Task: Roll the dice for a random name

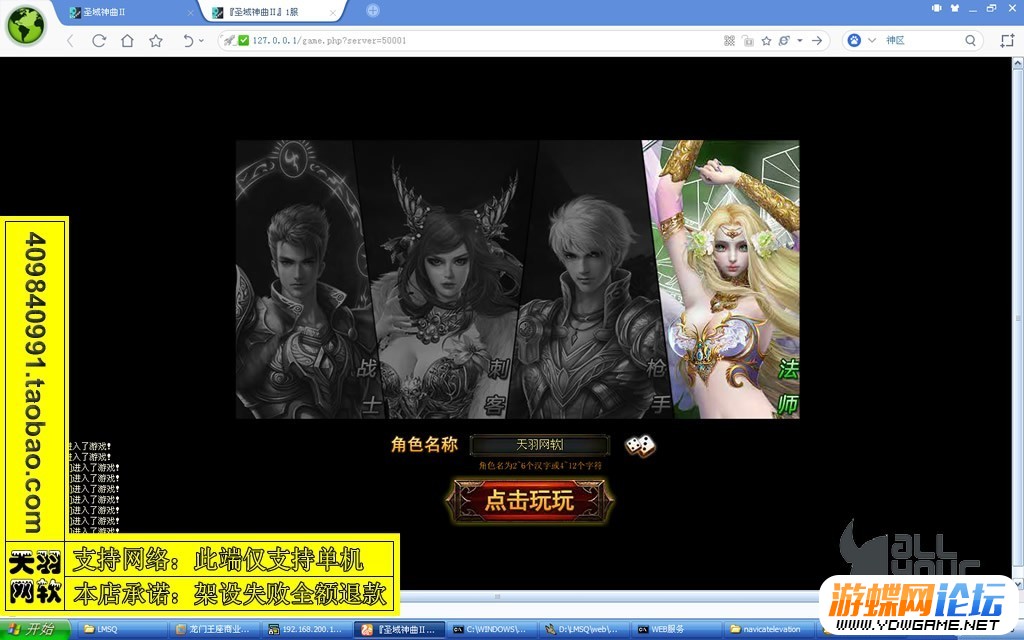Action: point(640,446)
